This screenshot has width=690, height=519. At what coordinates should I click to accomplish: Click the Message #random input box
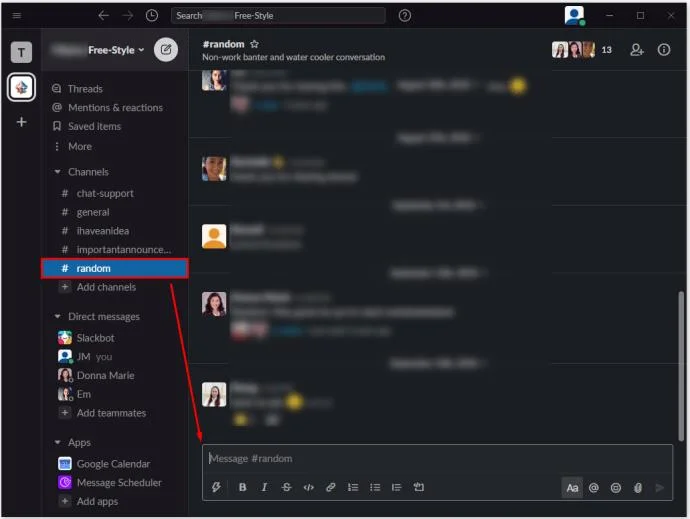(437, 459)
